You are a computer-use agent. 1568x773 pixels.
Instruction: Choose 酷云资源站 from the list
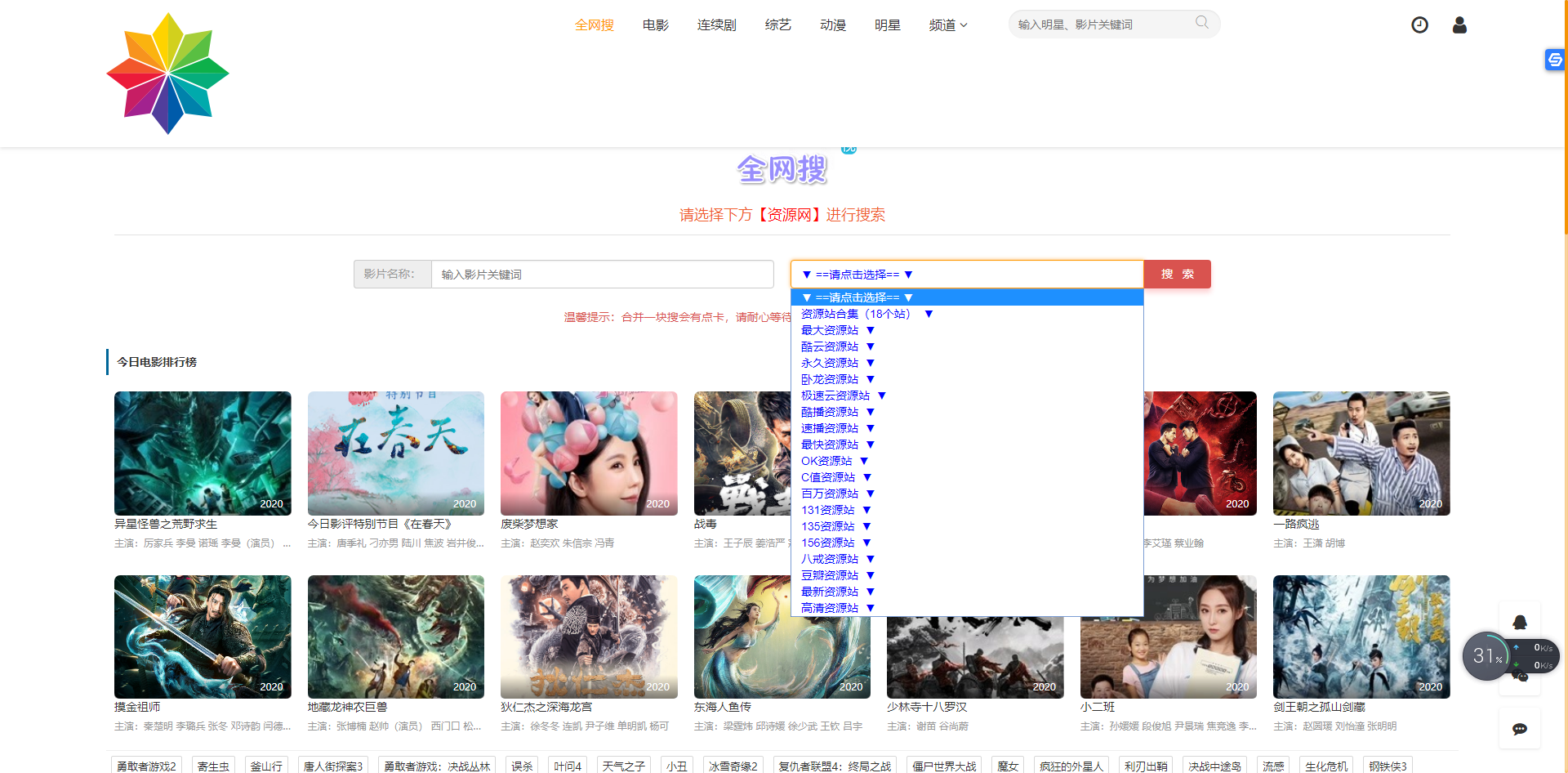(x=830, y=346)
